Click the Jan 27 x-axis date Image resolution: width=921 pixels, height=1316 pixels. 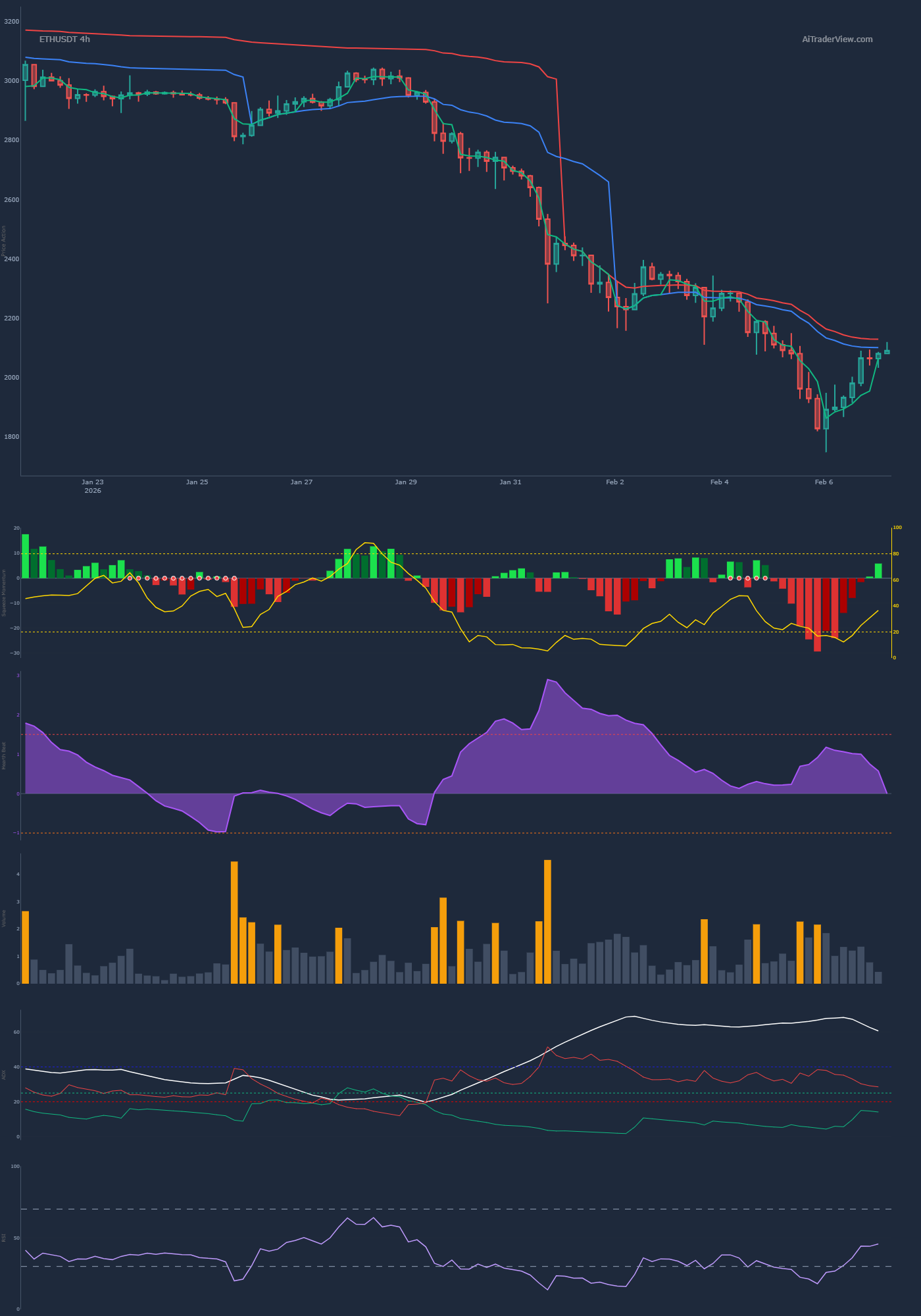(301, 482)
